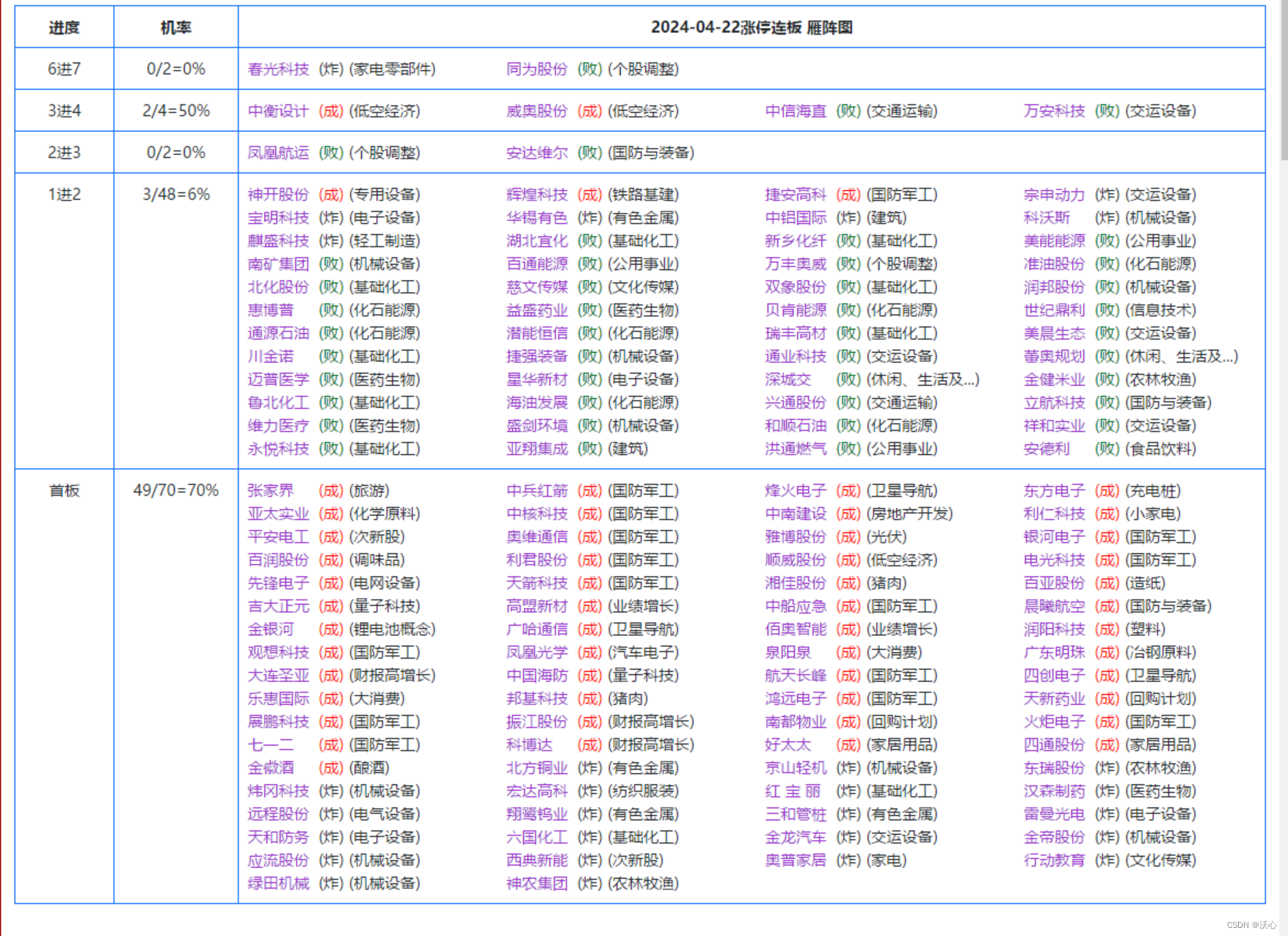Click 凤凰航运 in the 2进3 row
This screenshot has height=936, width=1288.
click(x=278, y=153)
